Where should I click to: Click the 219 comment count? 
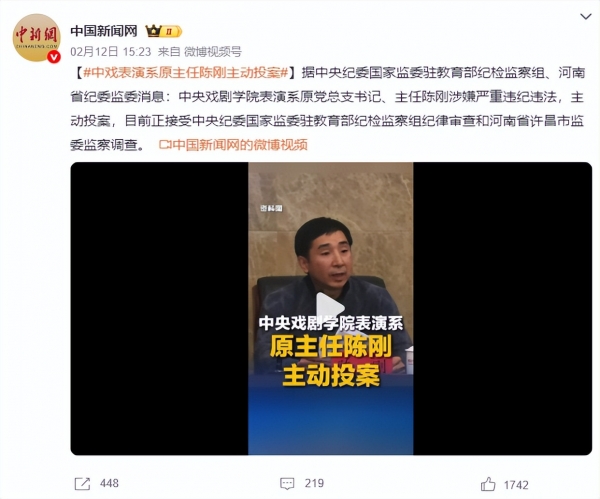314,483
